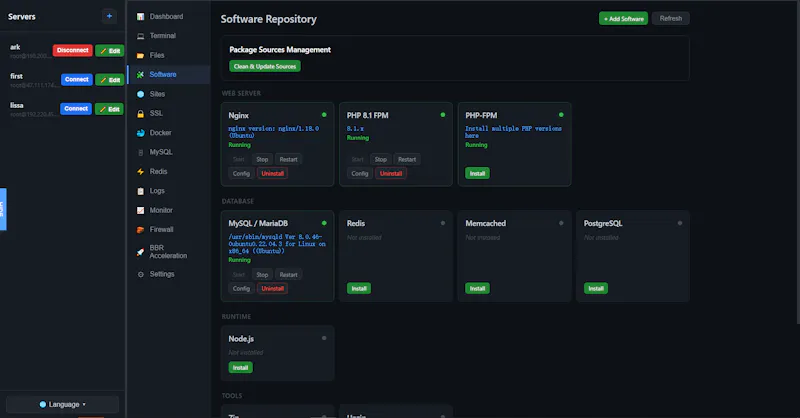Viewport: 800px width, 418px height.
Task: Click the Docker whale icon
Action: (x=140, y=133)
